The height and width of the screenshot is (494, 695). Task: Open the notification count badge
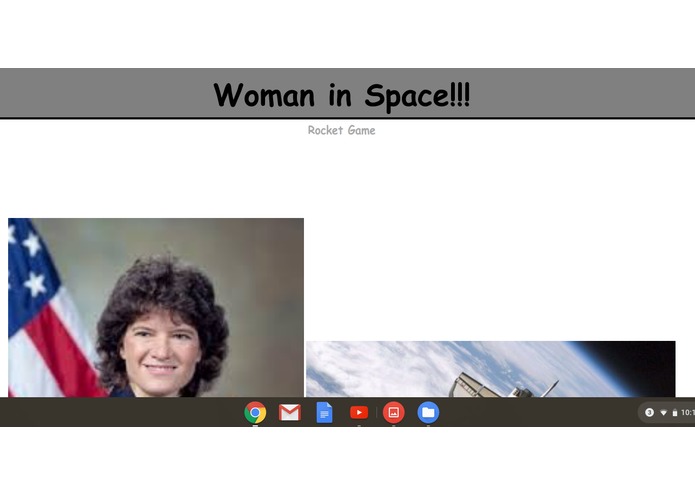(649, 412)
